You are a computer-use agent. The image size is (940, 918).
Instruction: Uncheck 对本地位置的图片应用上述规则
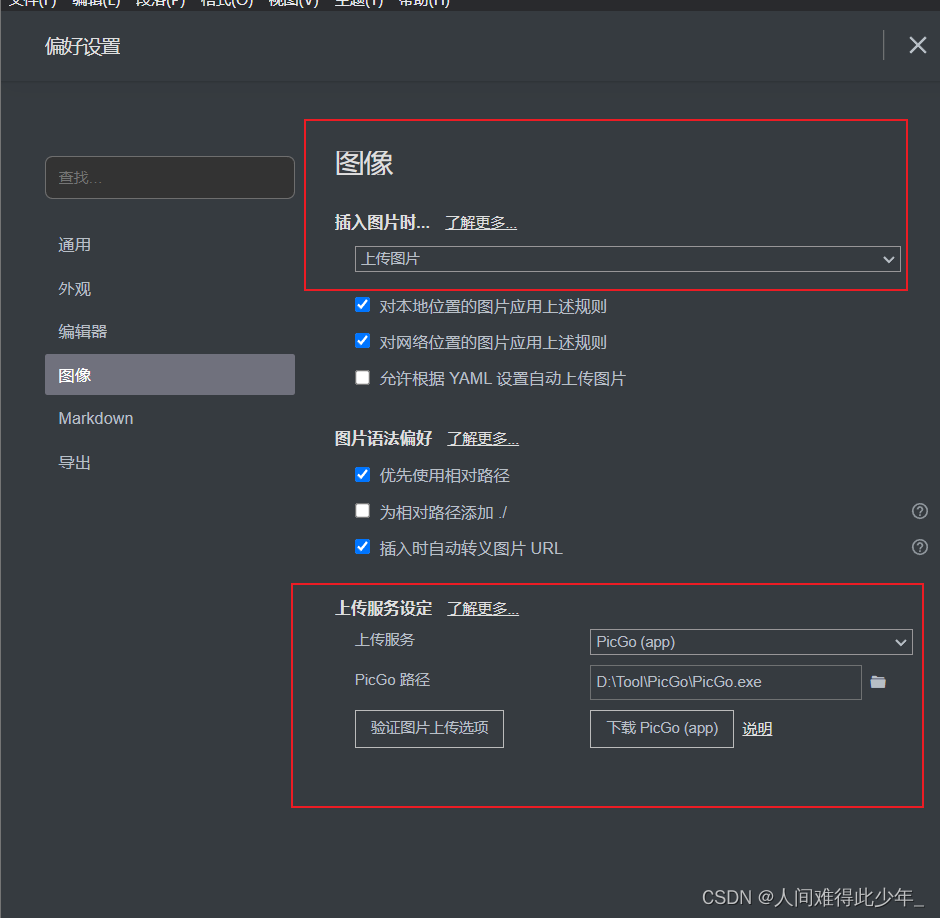click(x=363, y=306)
